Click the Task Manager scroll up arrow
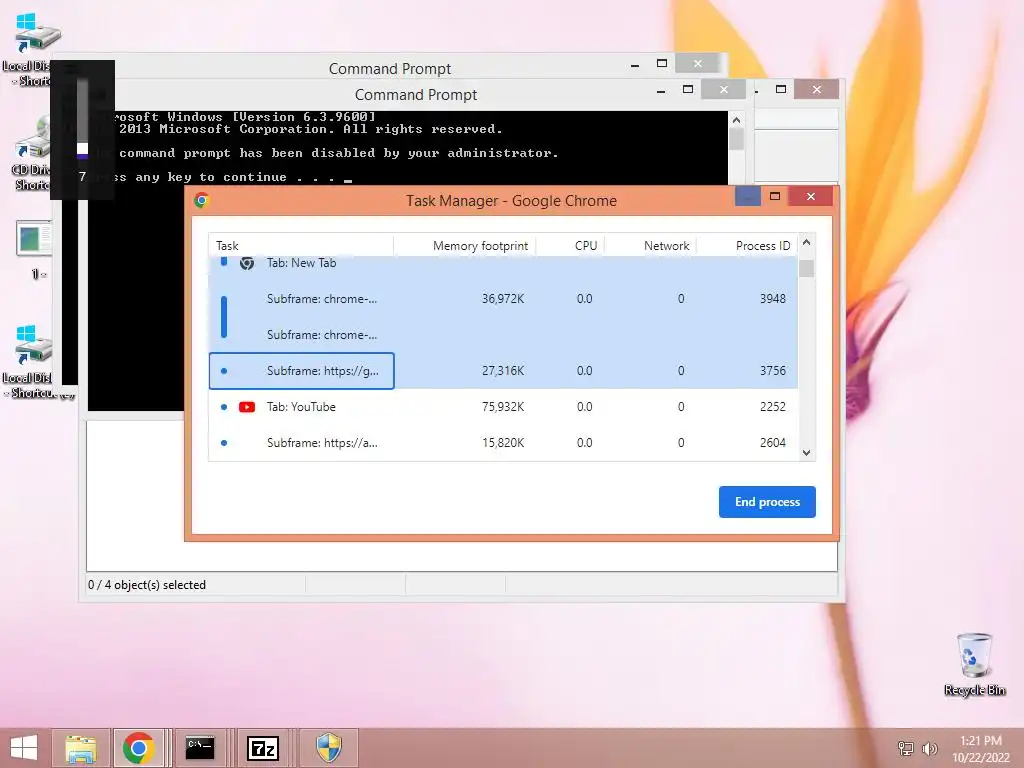Screen dimensions: 1024x768 click(807, 243)
